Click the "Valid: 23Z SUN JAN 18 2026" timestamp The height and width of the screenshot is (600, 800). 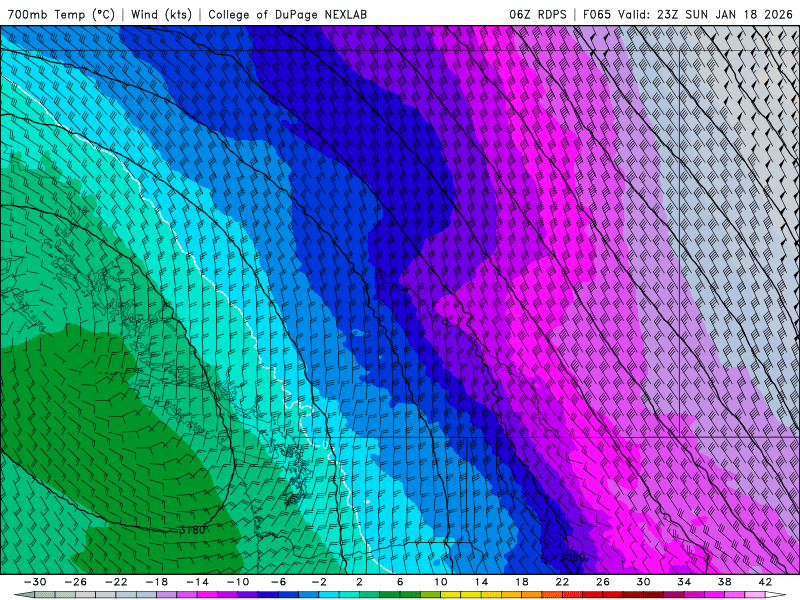705,14
